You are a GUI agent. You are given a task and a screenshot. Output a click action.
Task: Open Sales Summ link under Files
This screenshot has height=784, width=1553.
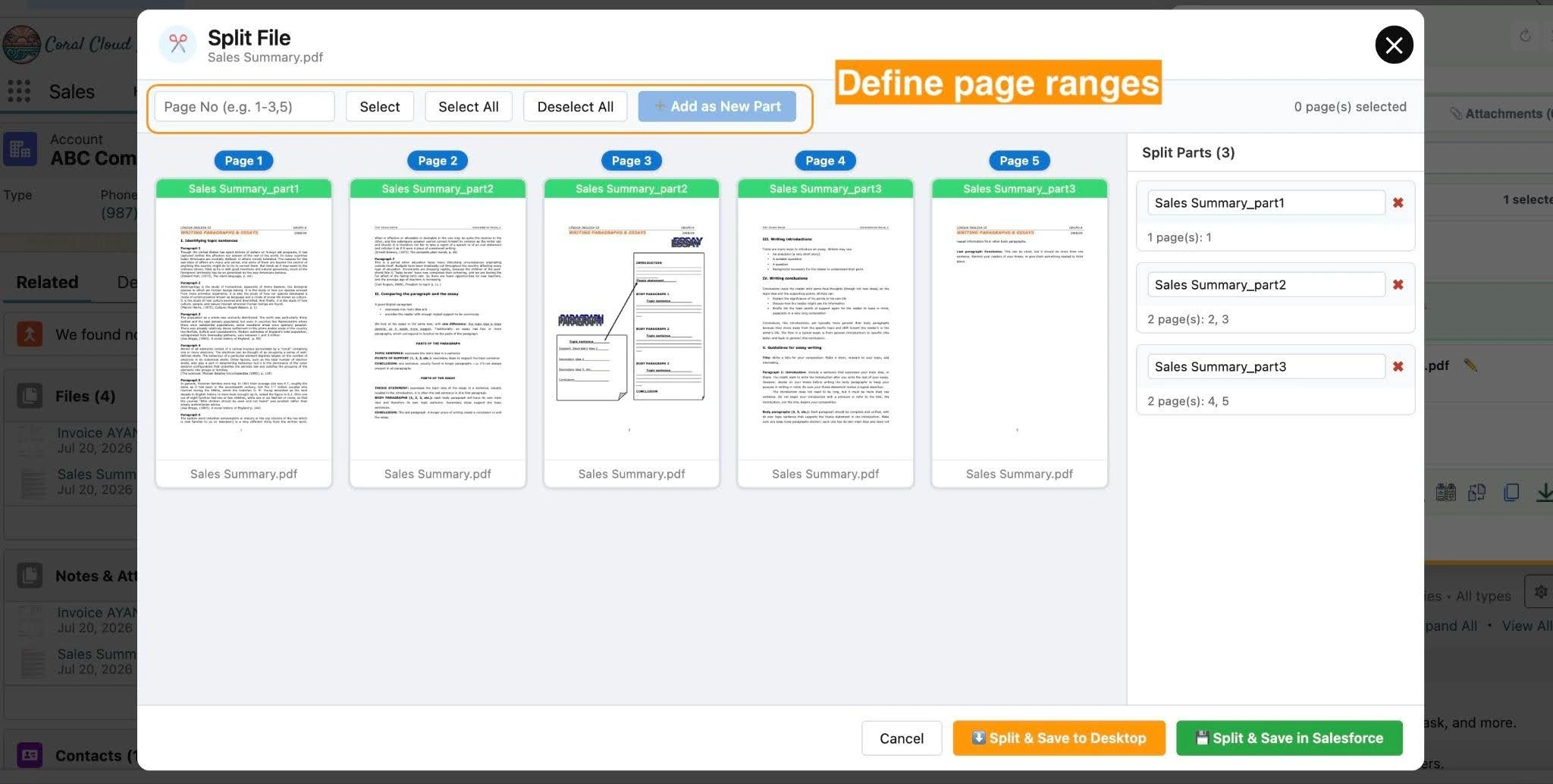[97, 475]
